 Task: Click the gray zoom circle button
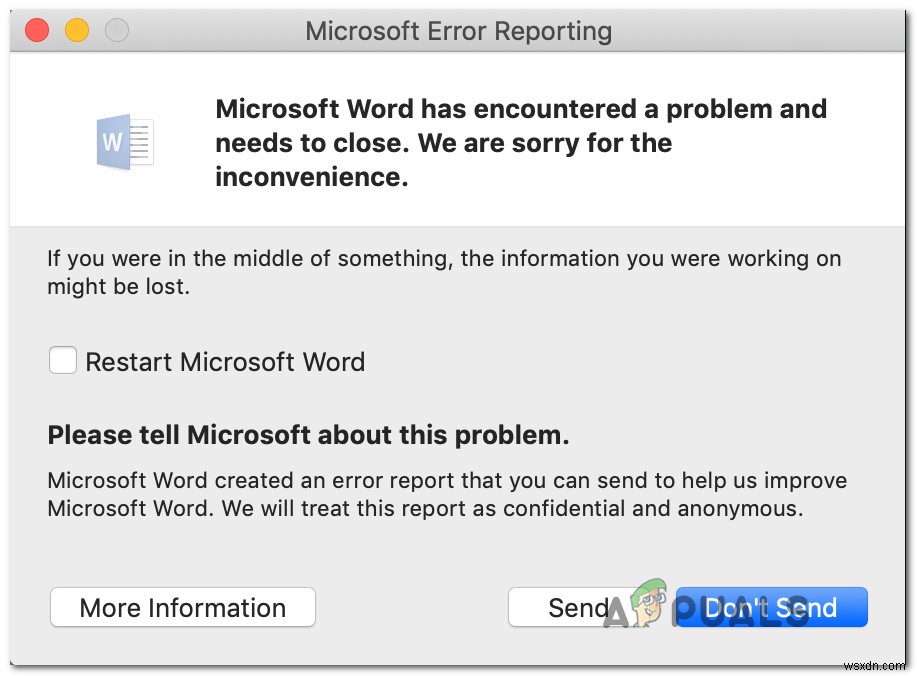pyautogui.click(x=117, y=30)
